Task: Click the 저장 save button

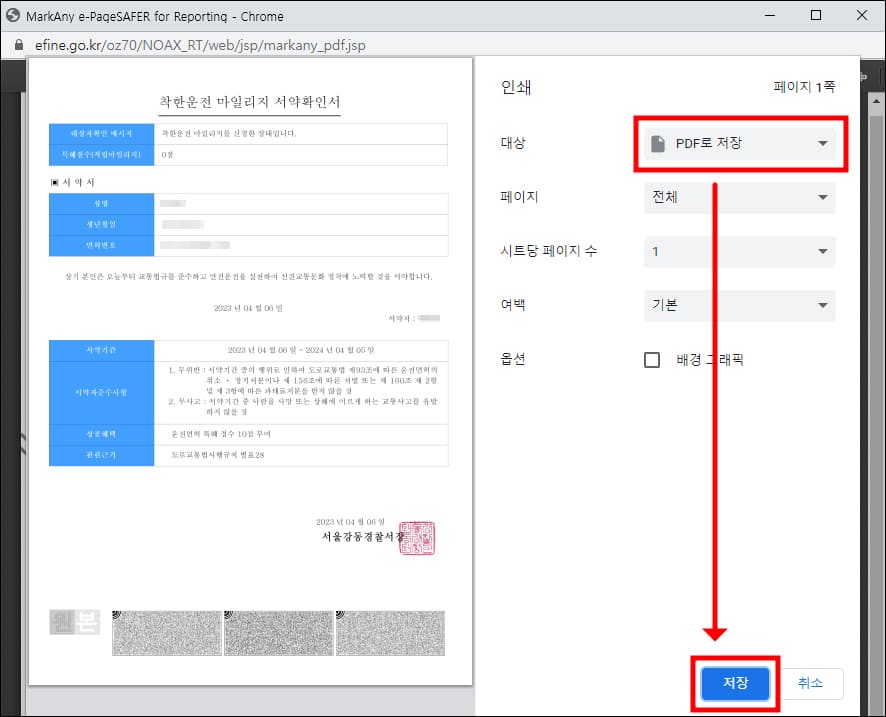Action: coord(735,684)
